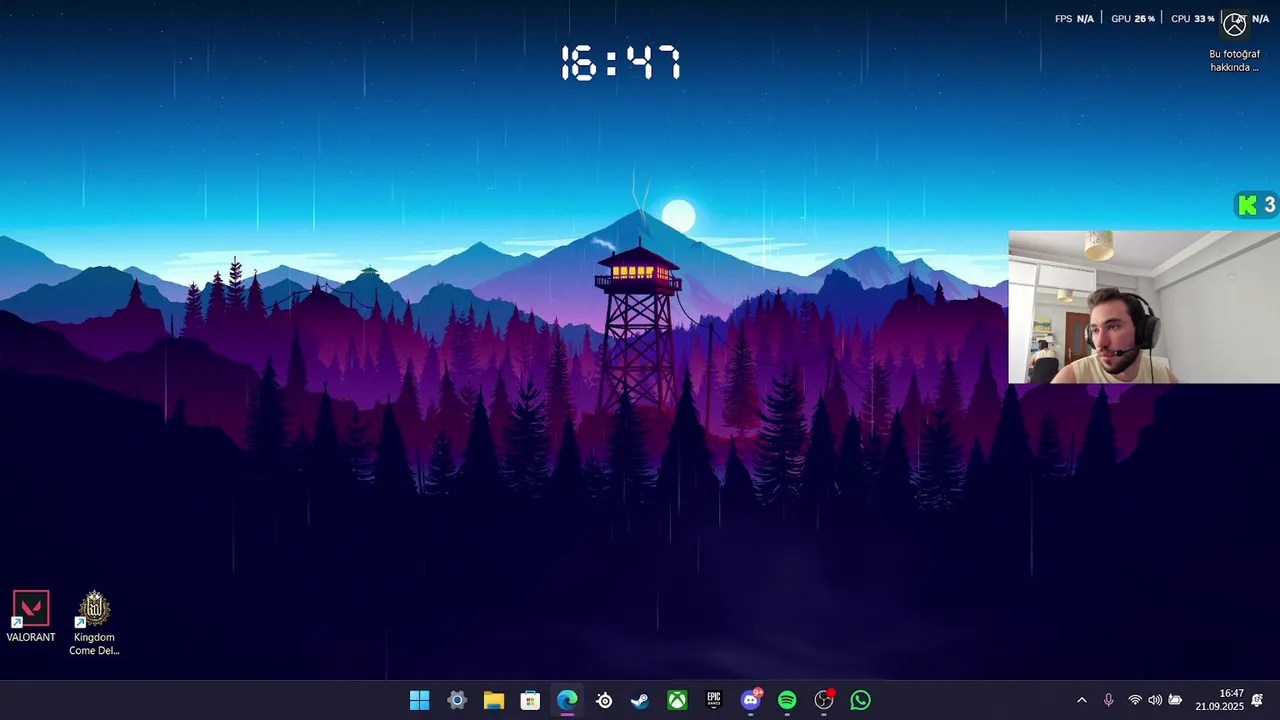The height and width of the screenshot is (720, 1280).
Task: Click the GPU 26% overlay reading
Action: click(1133, 19)
